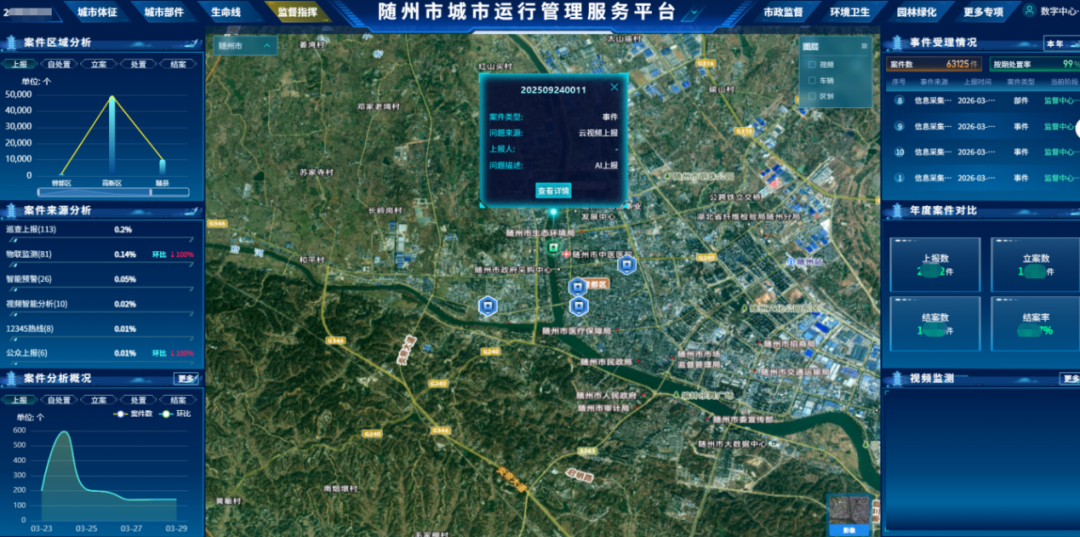Select the 监督指挥 tab
This screenshot has width=1080, height=537.
tap(296, 12)
